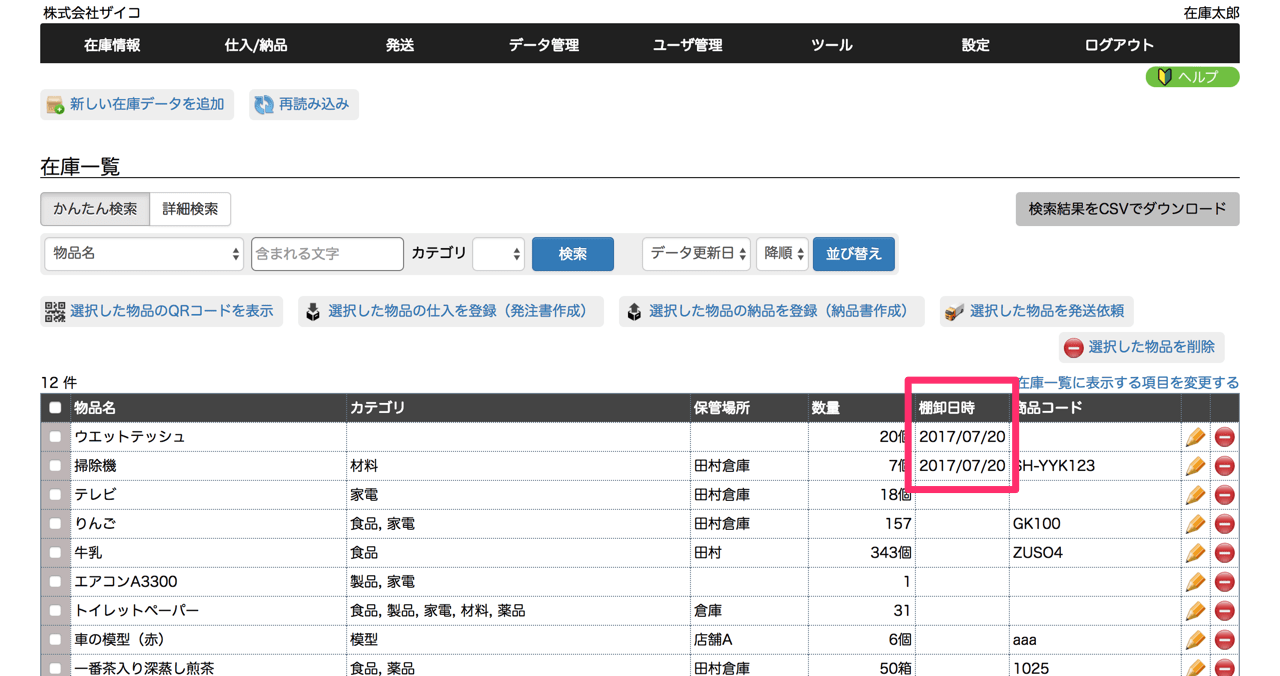Check the エアコンA3300 row checkbox

tap(55, 582)
